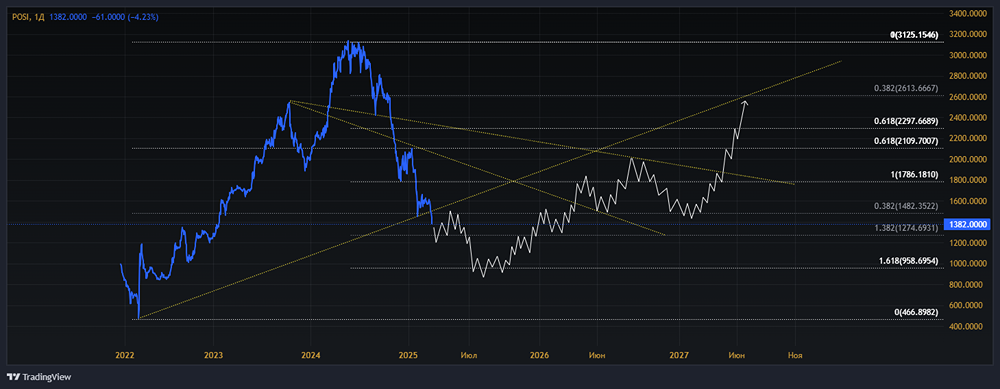Select Fibonacci label 0.382(1482.3522)

[x=906, y=206]
